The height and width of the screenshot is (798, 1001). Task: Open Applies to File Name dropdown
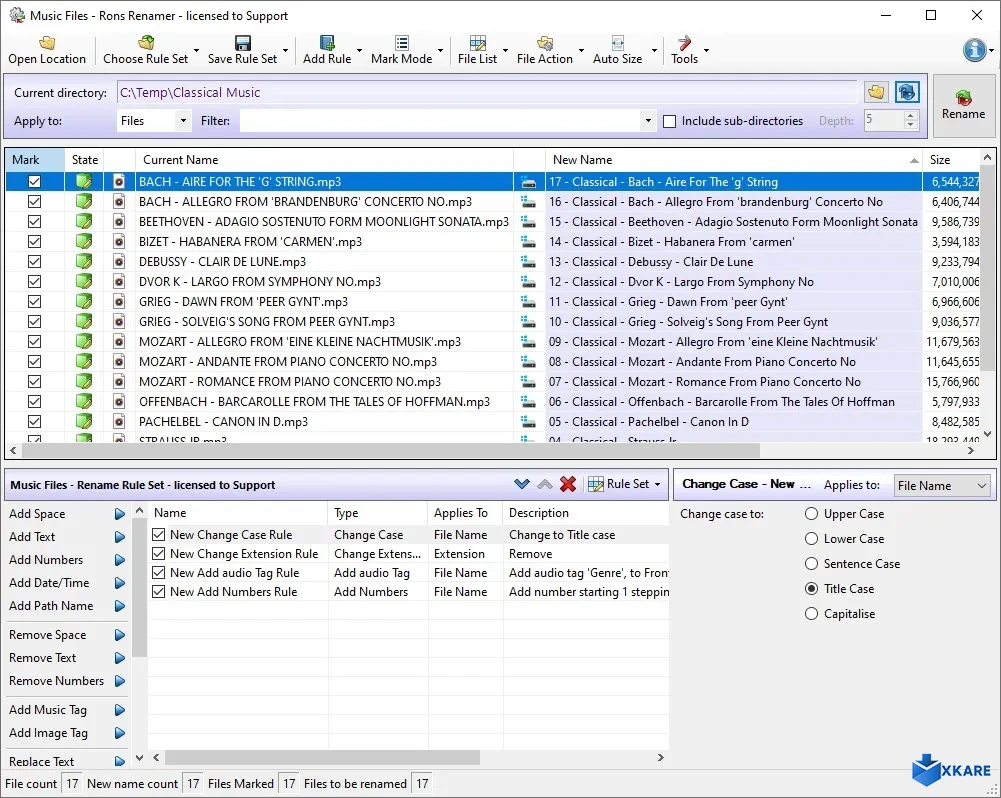click(x=942, y=486)
